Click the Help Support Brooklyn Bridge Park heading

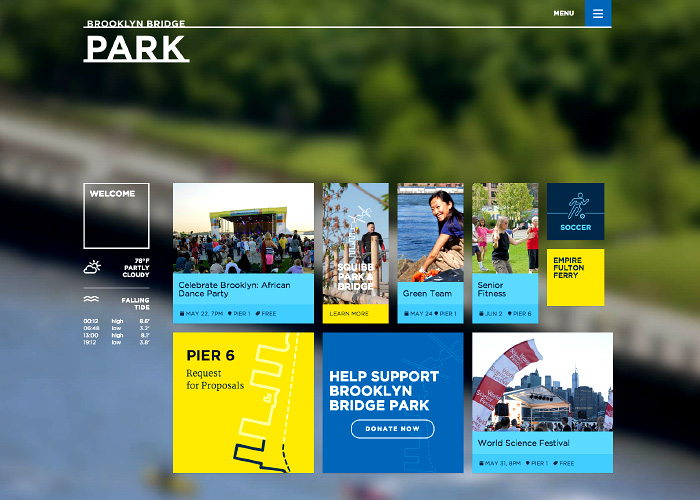[384, 391]
